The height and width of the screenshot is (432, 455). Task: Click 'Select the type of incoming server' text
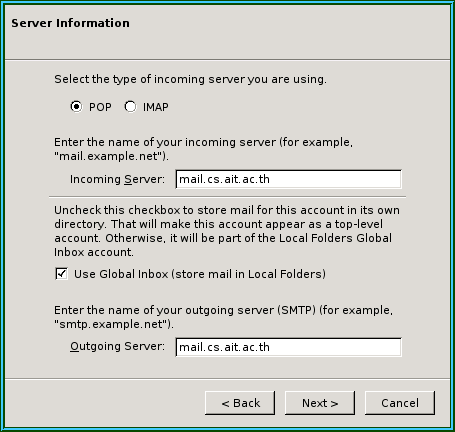pyautogui.click(x=190, y=79)
